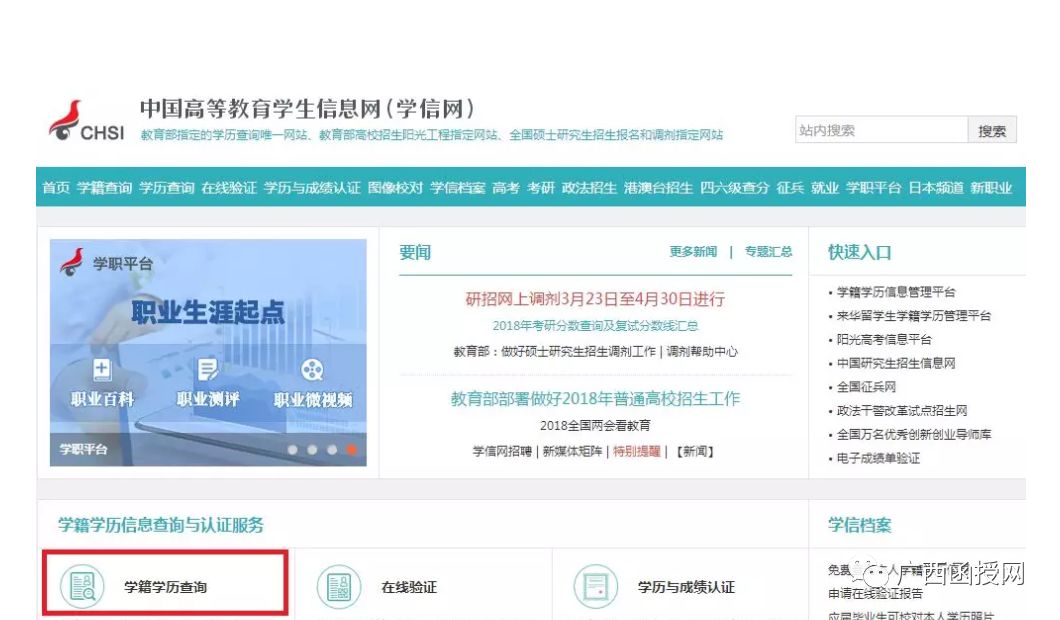The width and height of the screenshot is (1060, 620).
Task: Open 港澳台招生 navigation item
Action: (x=658, y=187)
